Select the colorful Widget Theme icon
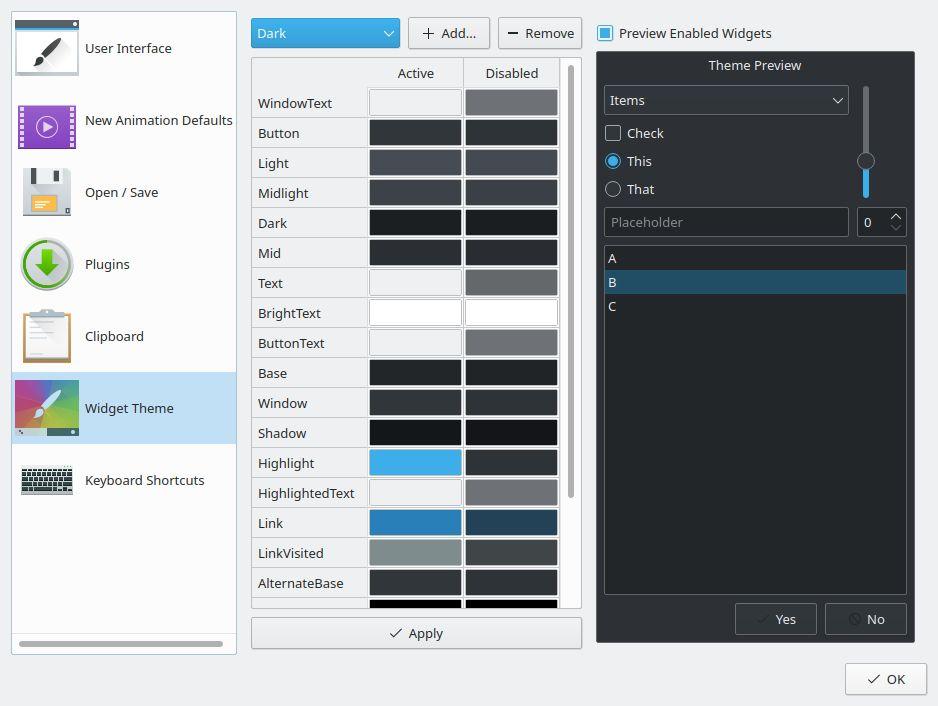 tap(47, 408)
